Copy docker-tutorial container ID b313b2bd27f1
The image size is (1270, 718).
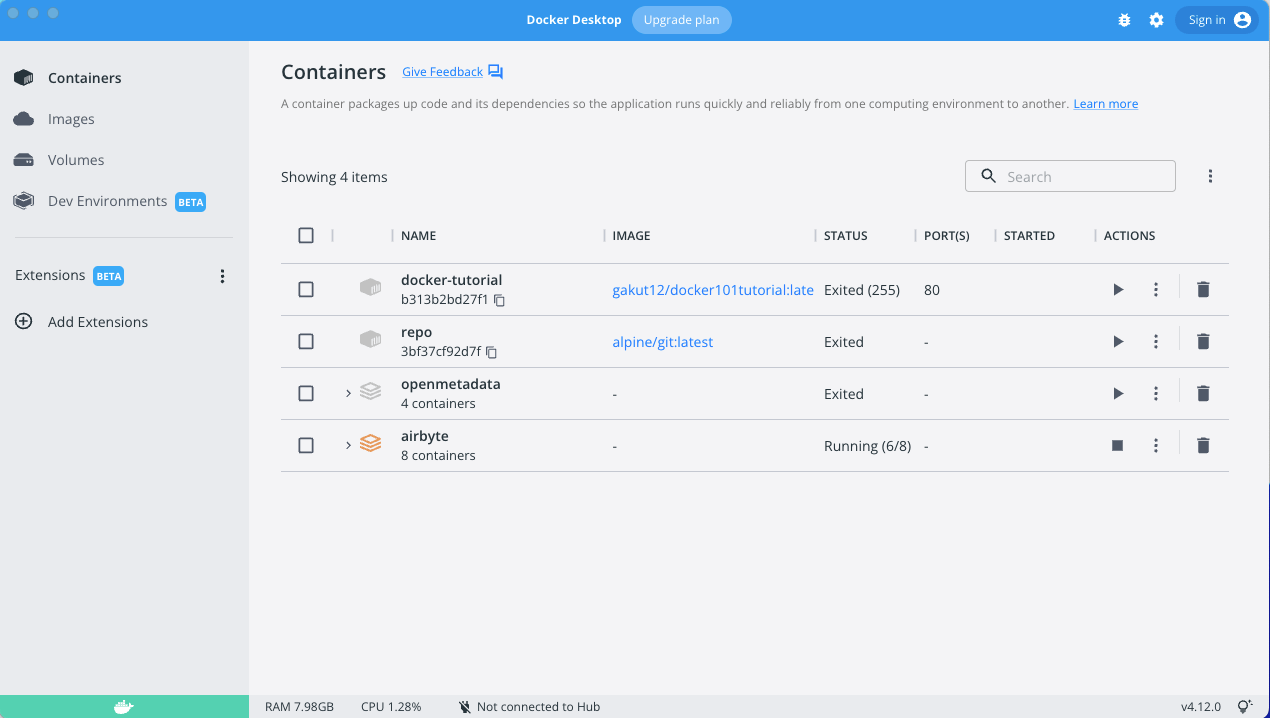[x=499, y=300]
